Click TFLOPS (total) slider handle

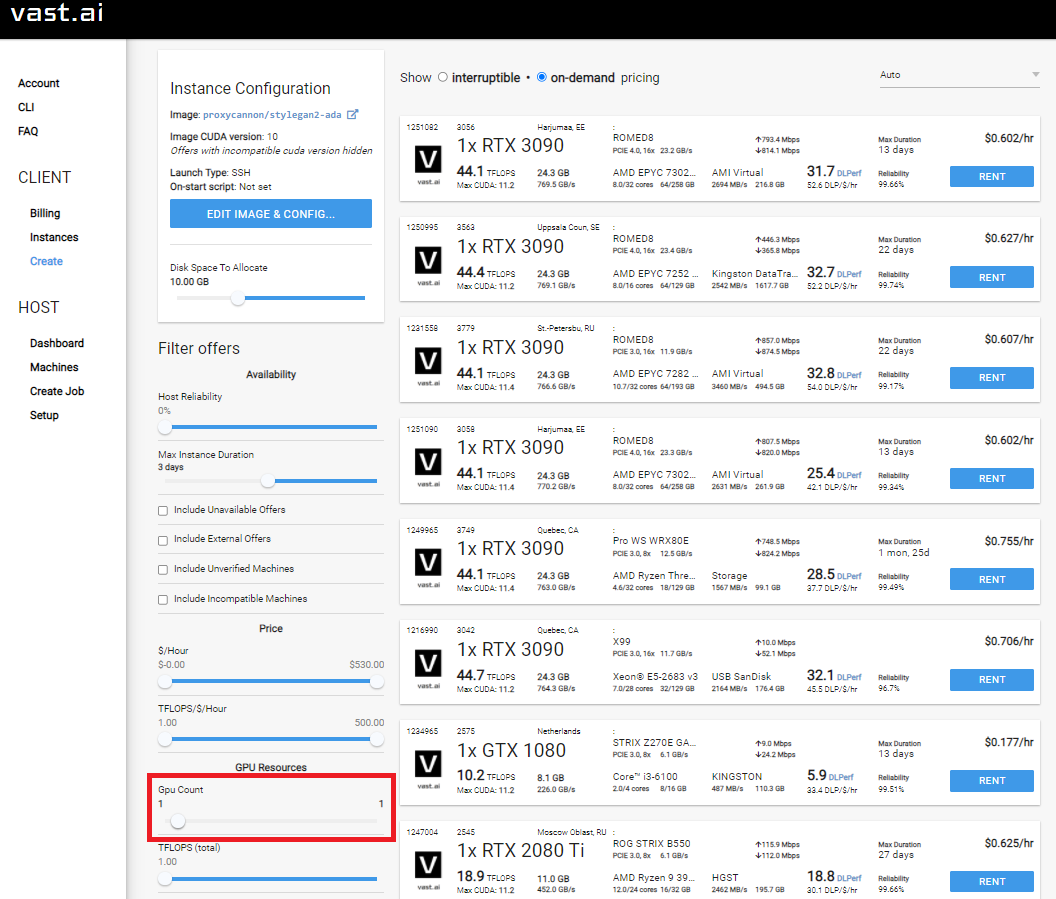click(165, 878)
